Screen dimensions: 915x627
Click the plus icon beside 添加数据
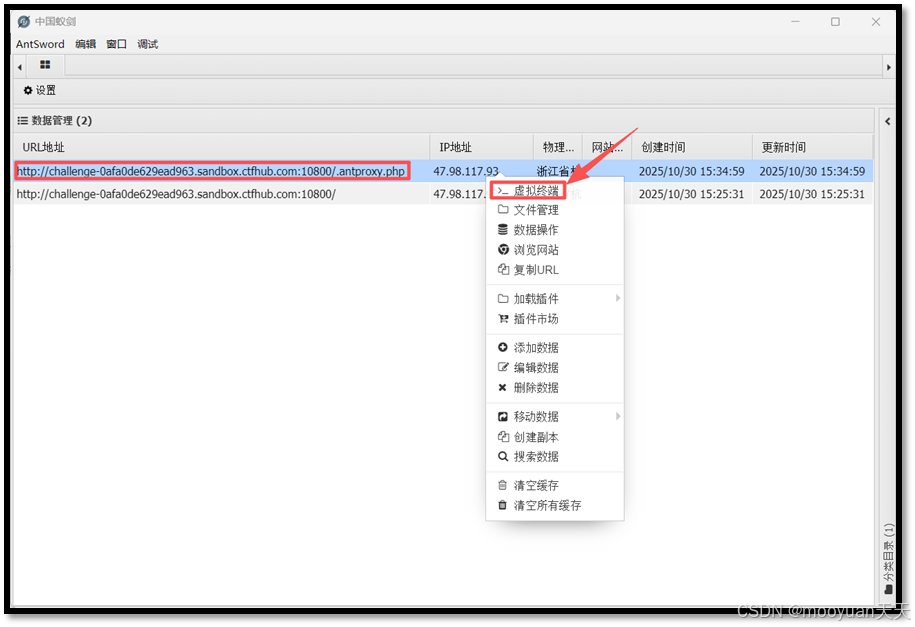(x=502, y=347)
